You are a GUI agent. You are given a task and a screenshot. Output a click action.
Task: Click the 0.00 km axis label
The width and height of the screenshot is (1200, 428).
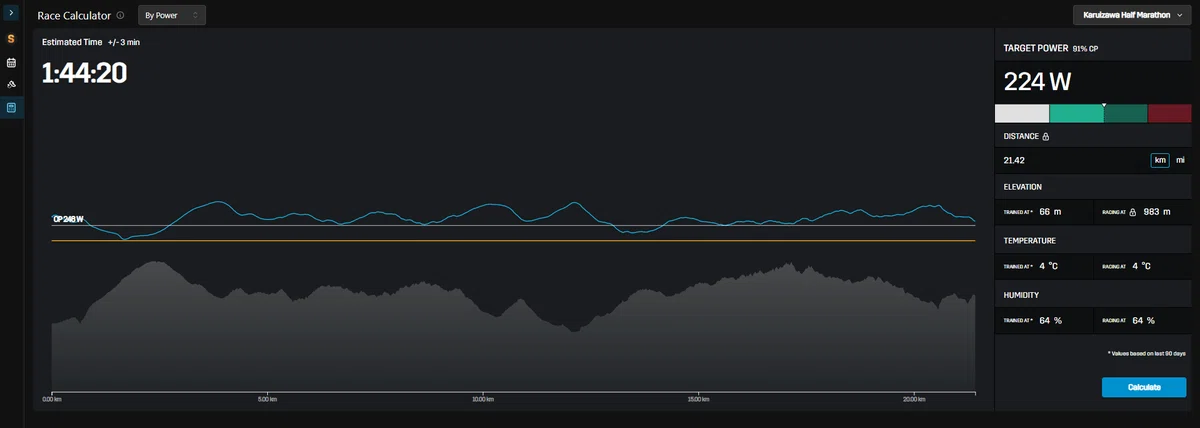pyautogui.click(x=53, y=399)
